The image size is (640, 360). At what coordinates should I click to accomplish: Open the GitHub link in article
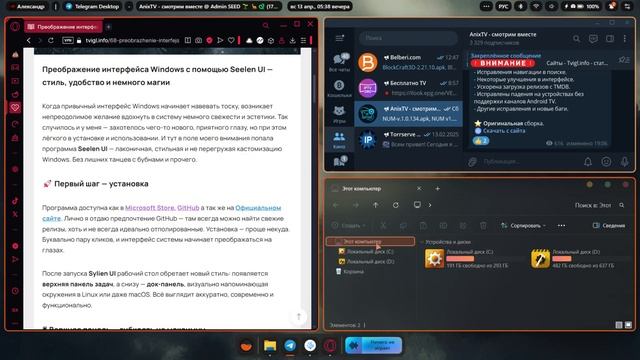[x=188, y=208]
